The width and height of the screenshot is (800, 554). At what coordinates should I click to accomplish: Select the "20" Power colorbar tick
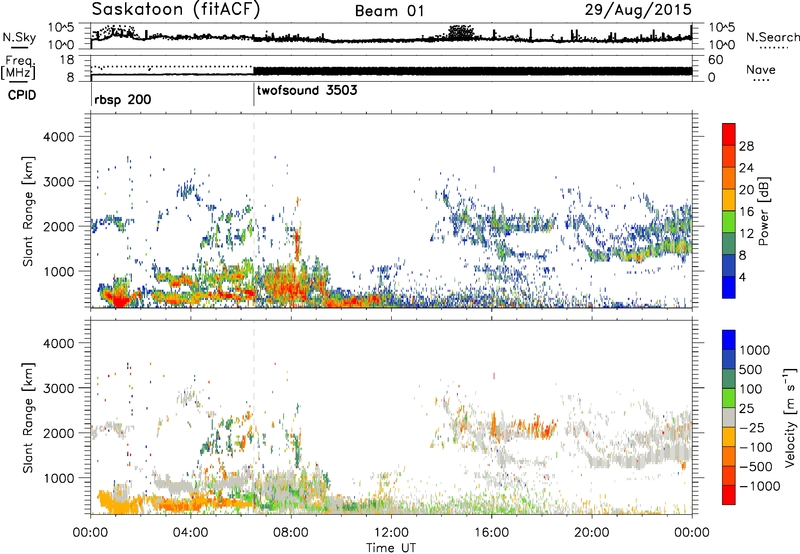(x=746, y=190)
